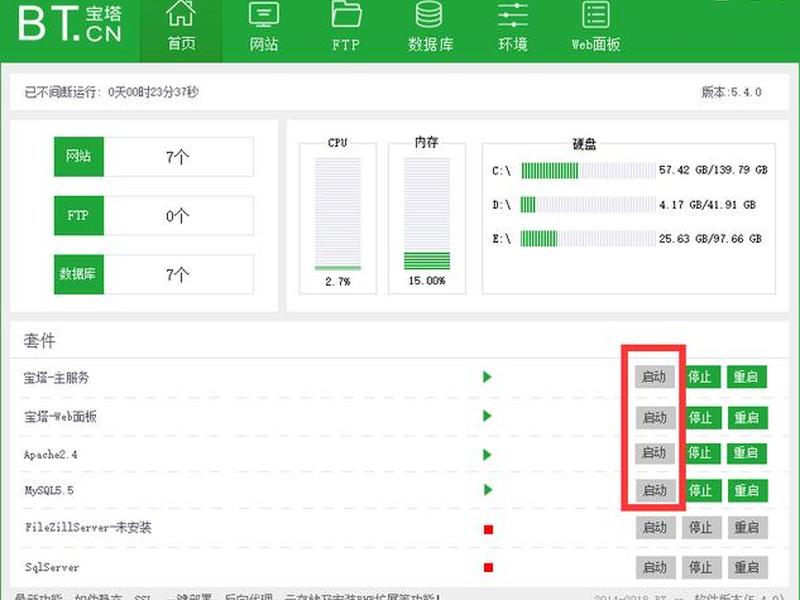Click running status icon of Apache2.4
Screen dimensions: 800x600
click(487, 455)
